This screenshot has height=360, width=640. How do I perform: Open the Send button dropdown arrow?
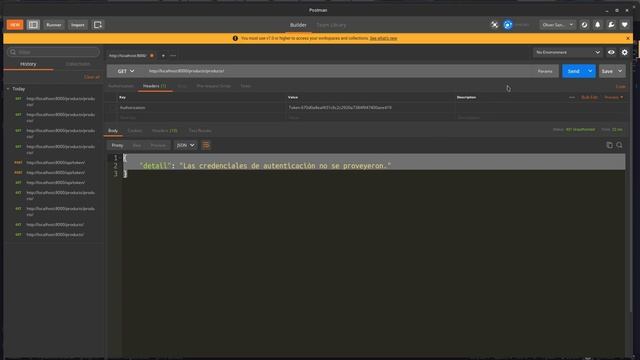(x=590, y=71)
